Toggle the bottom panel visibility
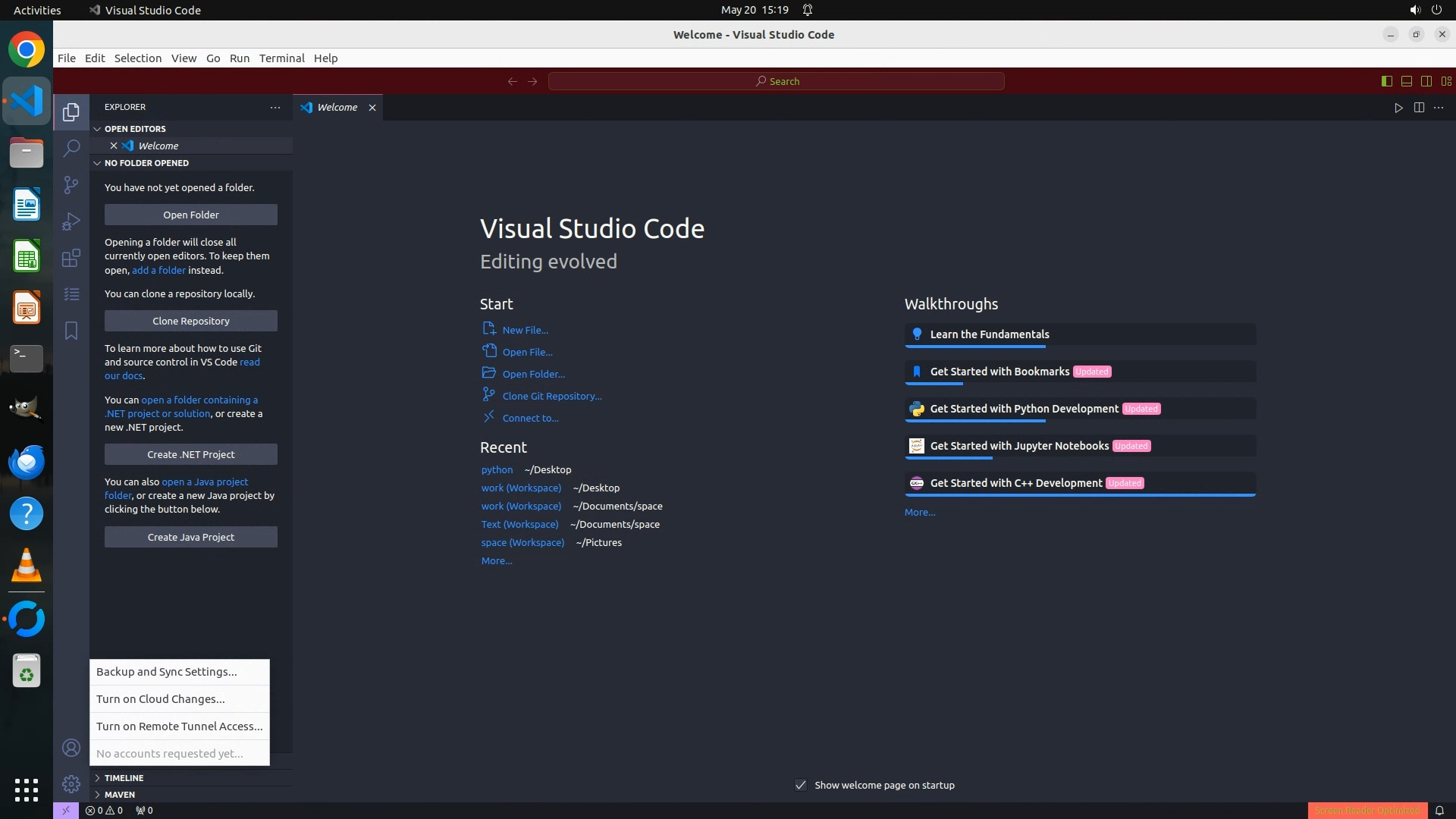The width and height of the screenshot is (1456, 819). pos(1406,81)
